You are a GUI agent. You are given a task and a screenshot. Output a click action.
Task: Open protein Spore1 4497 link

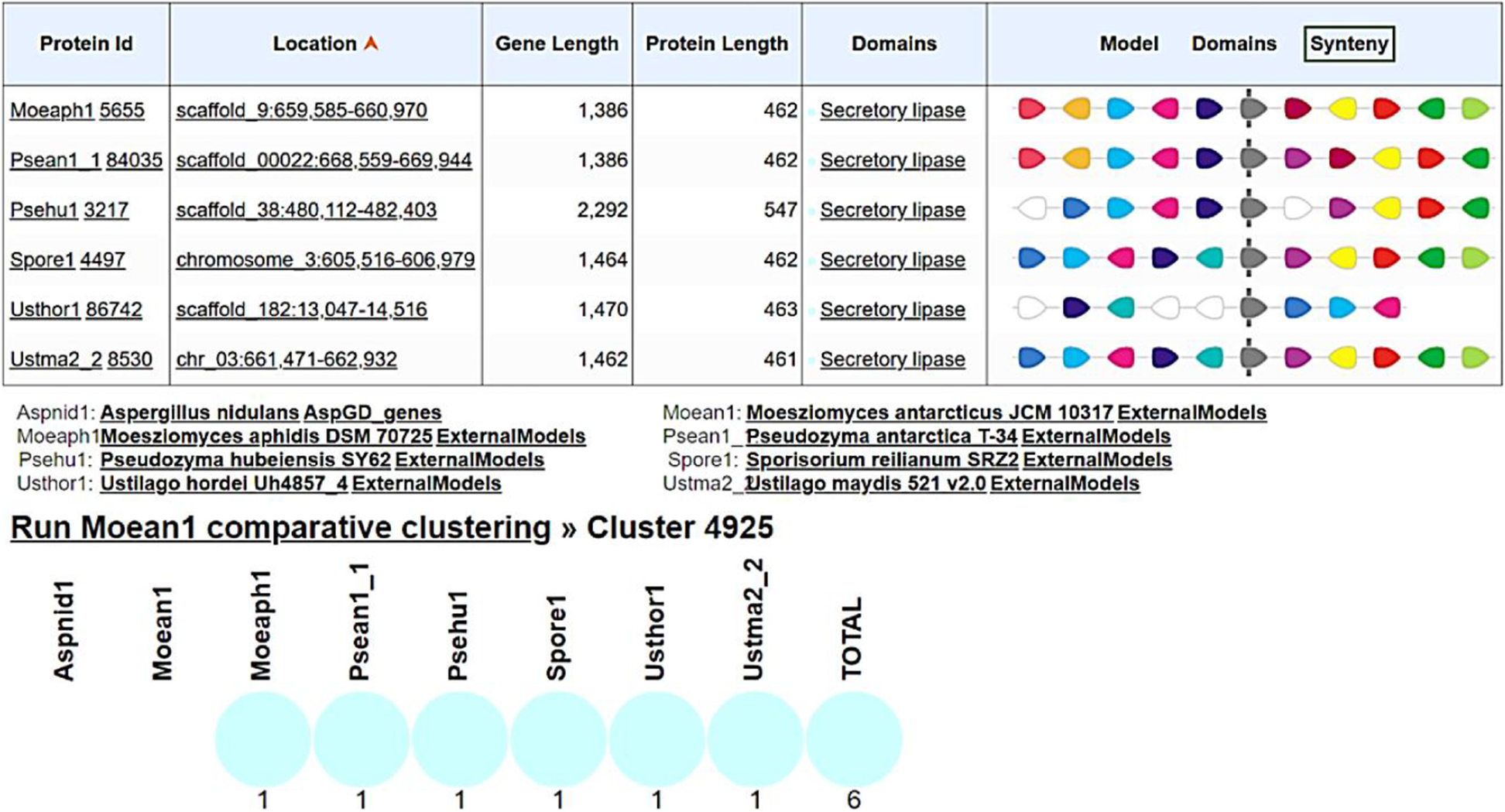point(67,259)
